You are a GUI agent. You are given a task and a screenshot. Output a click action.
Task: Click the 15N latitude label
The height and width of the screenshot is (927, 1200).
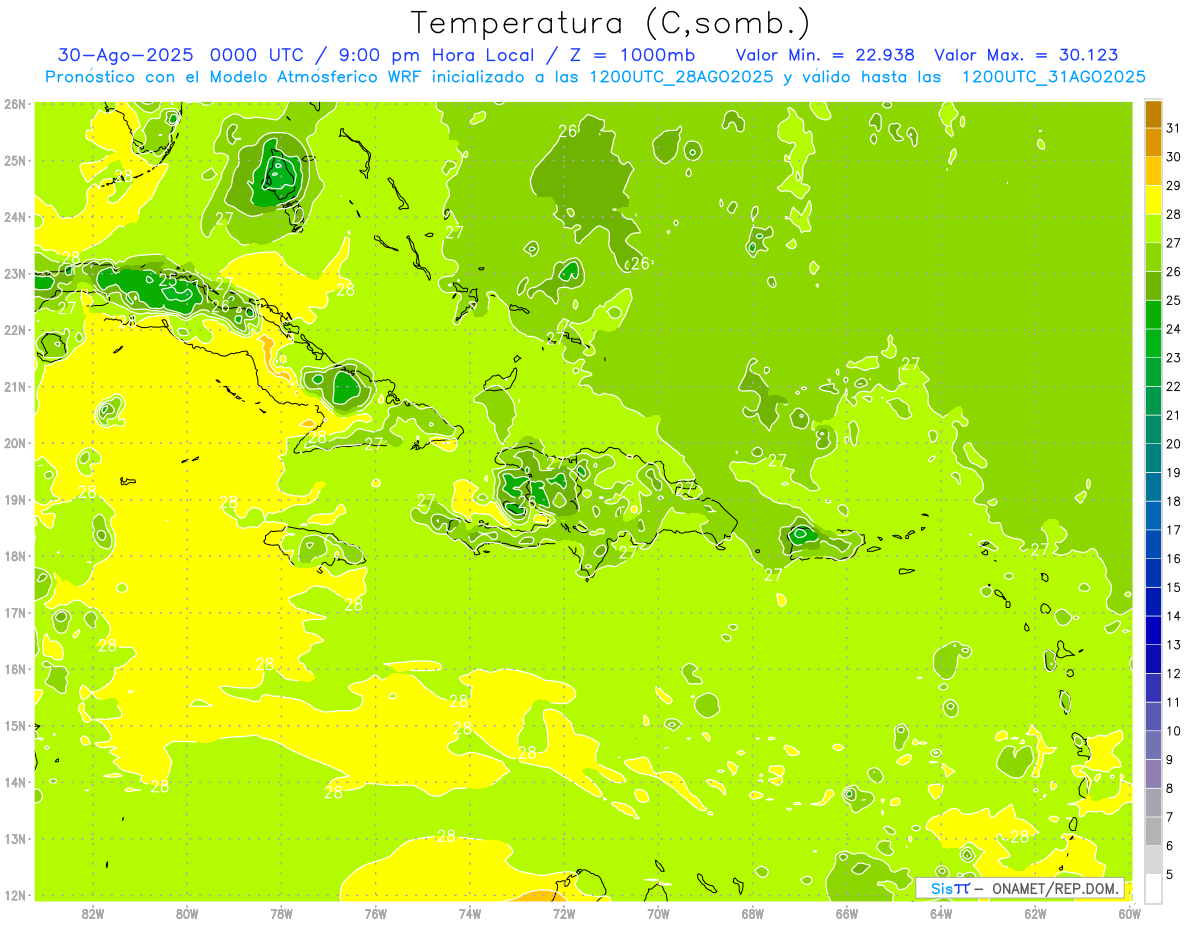pos(15,725)
